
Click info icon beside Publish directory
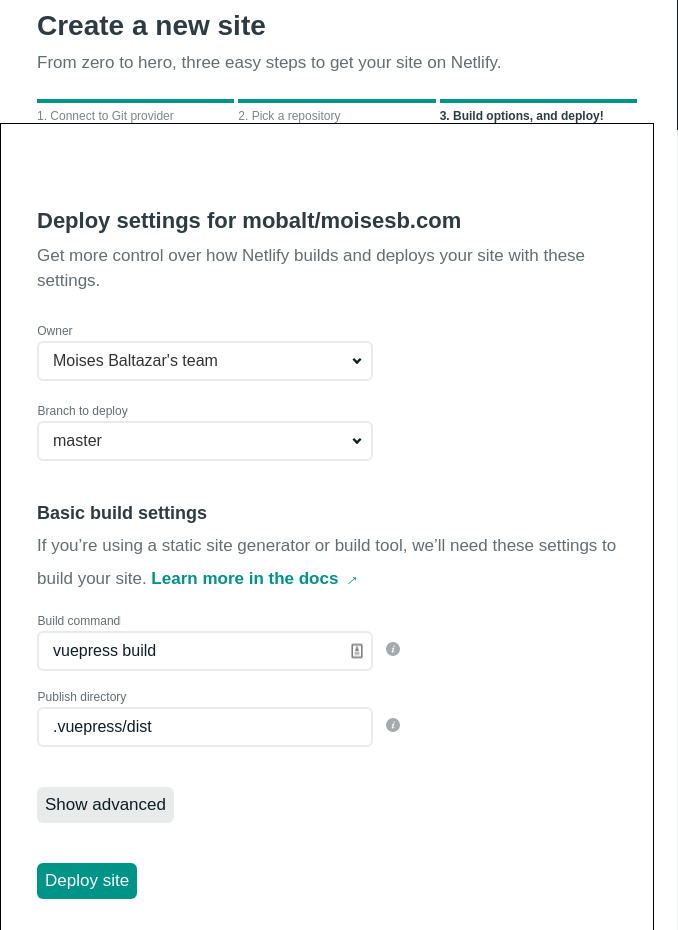(x=393, y=725)
